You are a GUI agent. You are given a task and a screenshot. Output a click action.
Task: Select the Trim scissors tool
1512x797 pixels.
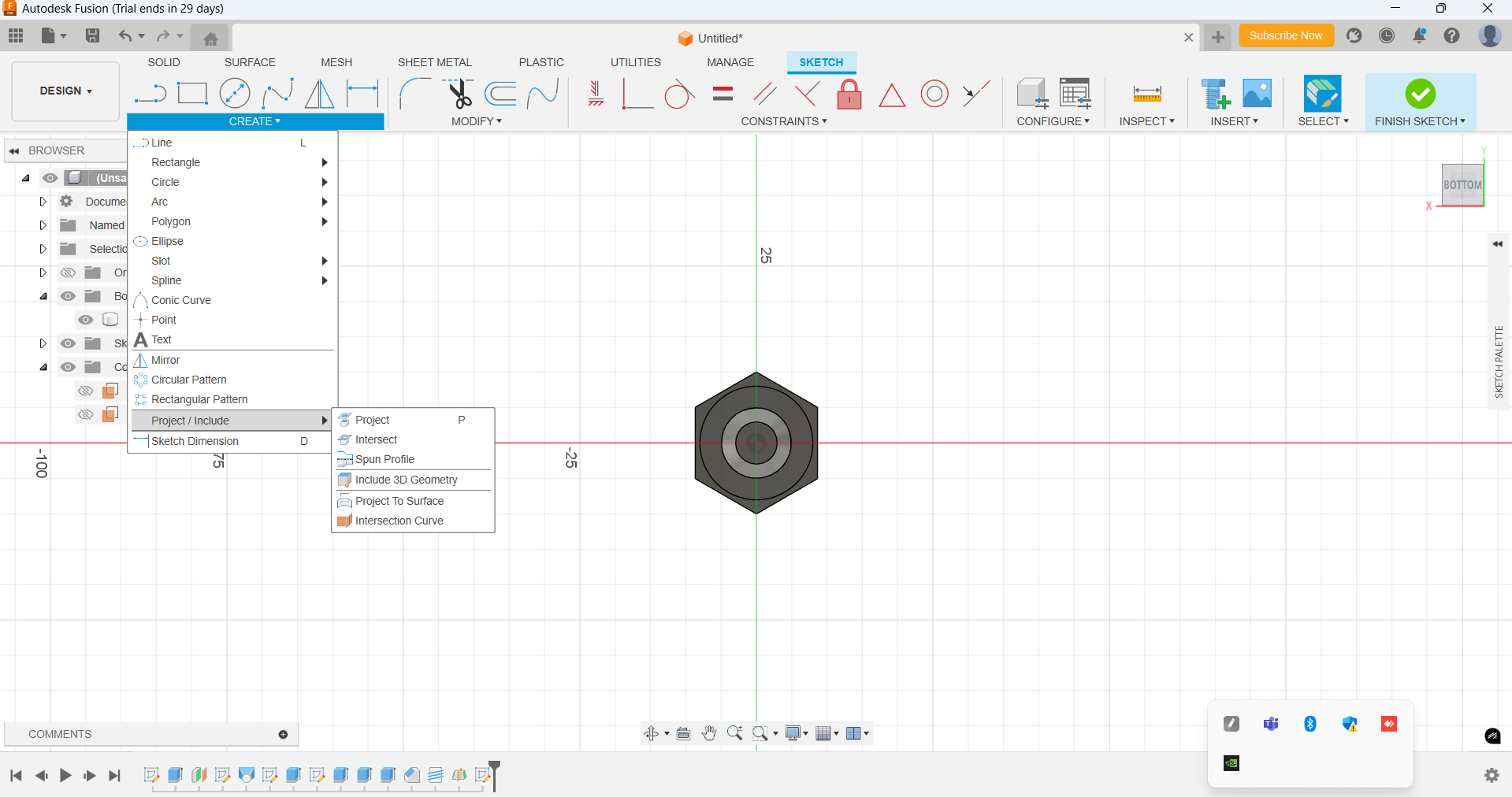[x=459, y=94]
